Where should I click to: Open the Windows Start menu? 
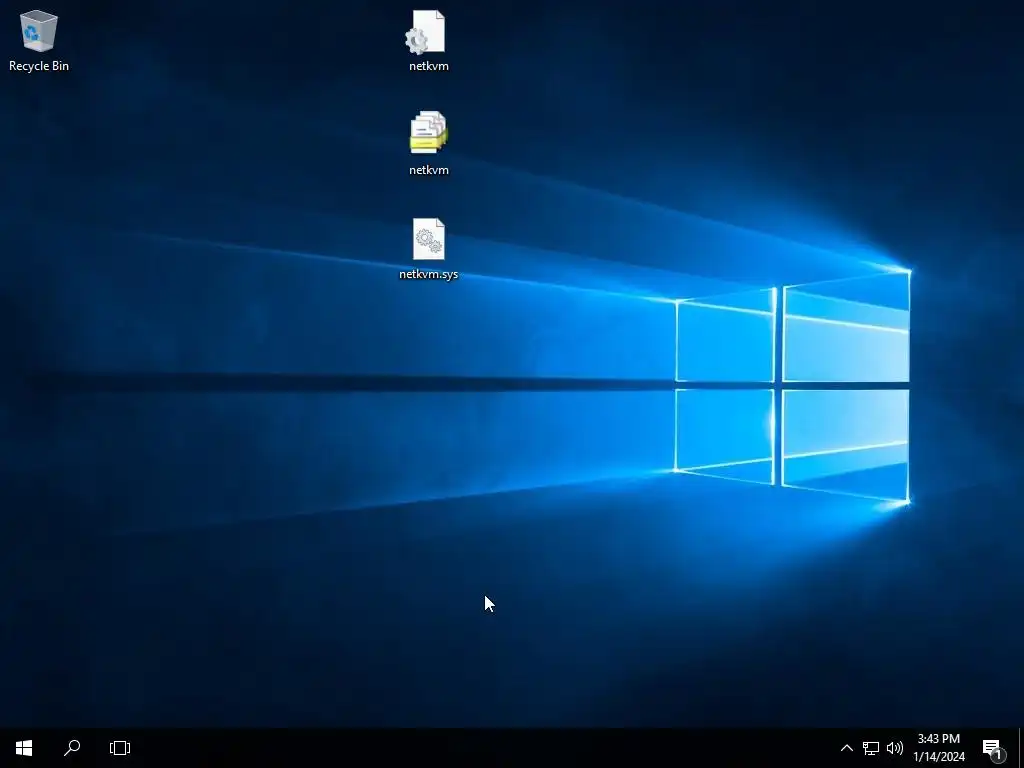[24, 748]
